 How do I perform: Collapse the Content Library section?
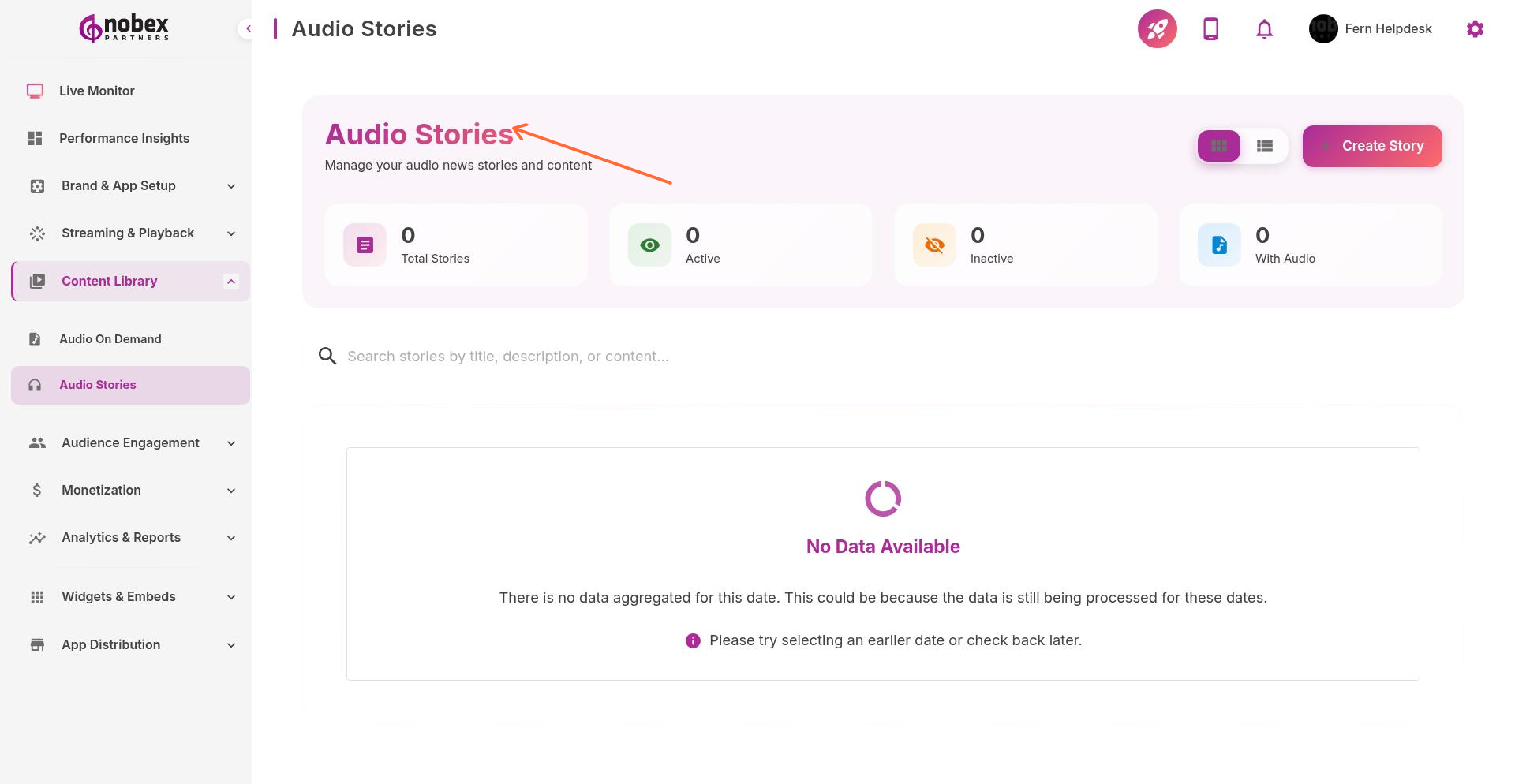tap(230, 281)
